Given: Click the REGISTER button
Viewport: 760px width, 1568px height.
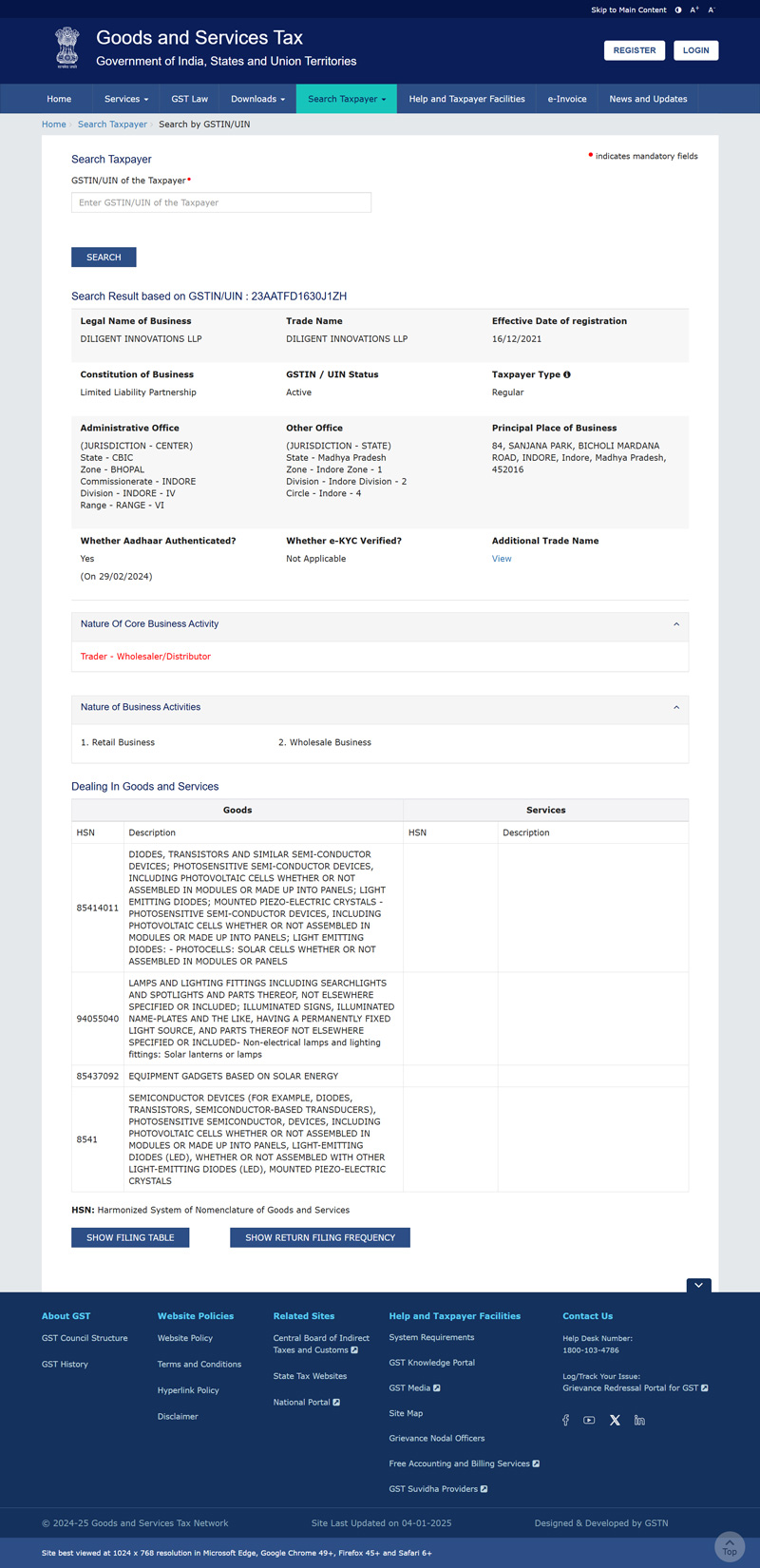Looking at the screenshot, I should 635,50.
